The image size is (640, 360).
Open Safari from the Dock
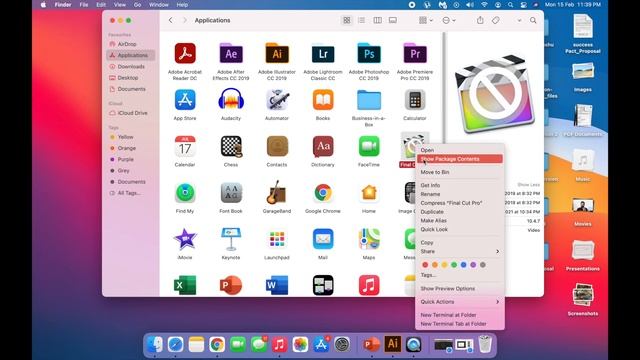click(x=176, y=344)
